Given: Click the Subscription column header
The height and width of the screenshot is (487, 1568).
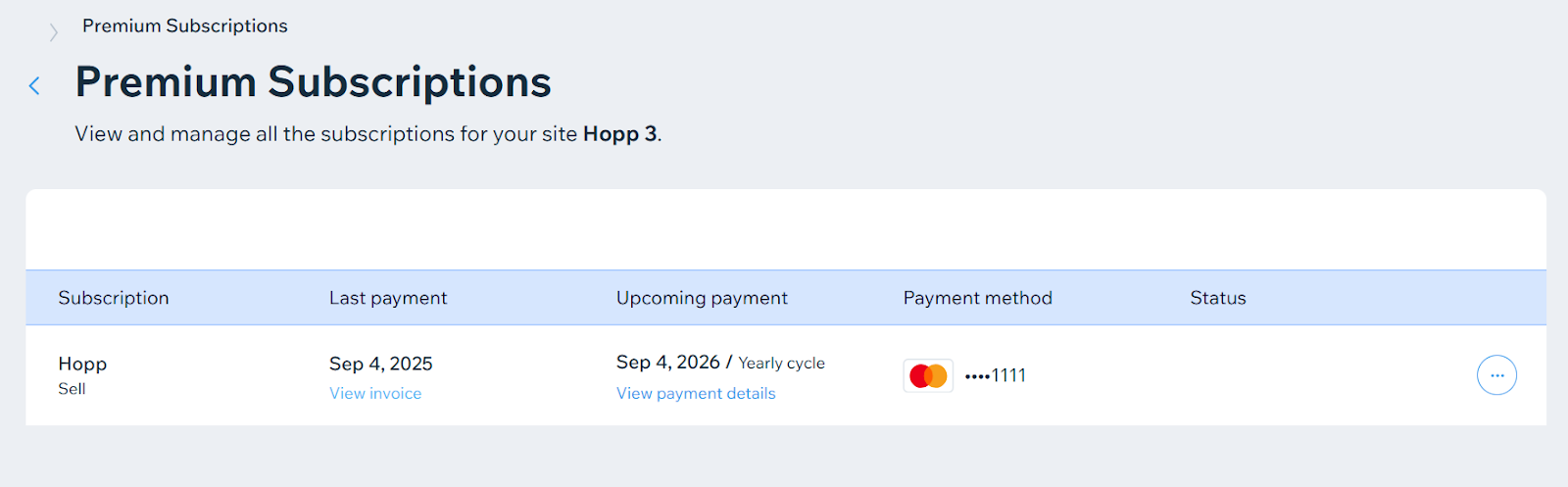Looking at the screenshot, I should coord(114,298).
